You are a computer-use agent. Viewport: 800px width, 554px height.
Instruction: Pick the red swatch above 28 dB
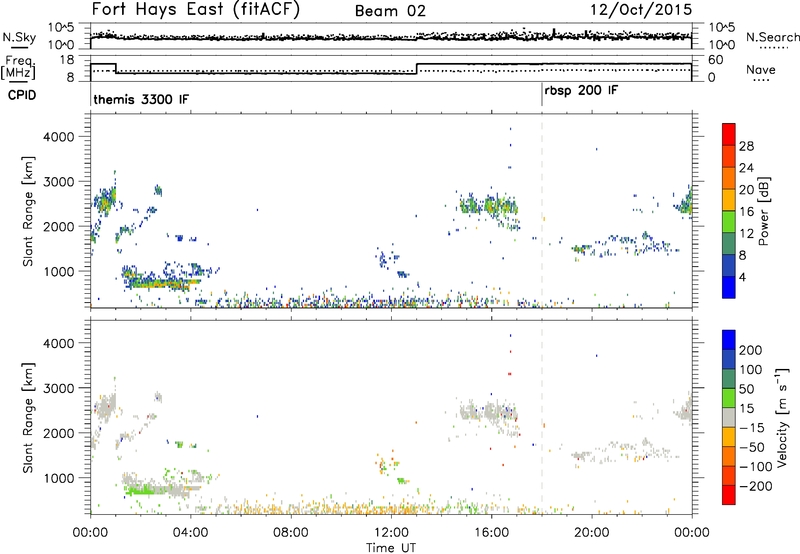pyautogui.click(x=729, y=134)
